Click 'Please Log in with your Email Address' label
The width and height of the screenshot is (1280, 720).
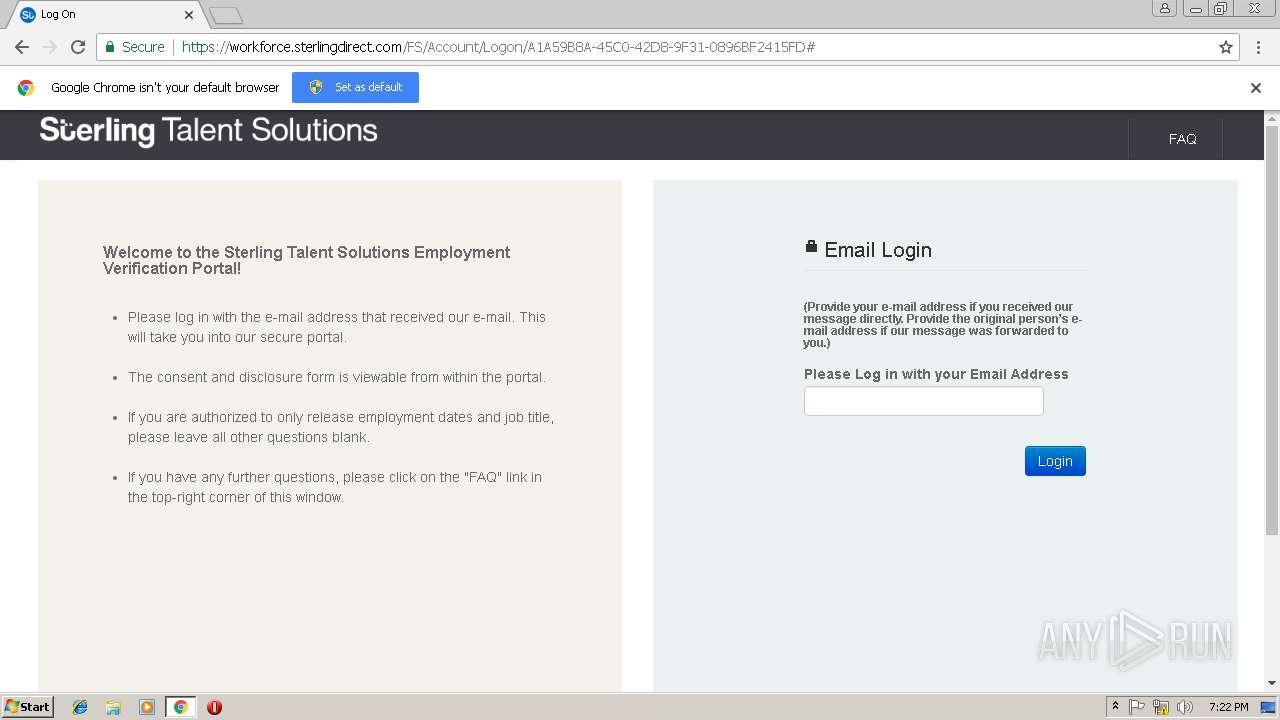click(936, 374)
